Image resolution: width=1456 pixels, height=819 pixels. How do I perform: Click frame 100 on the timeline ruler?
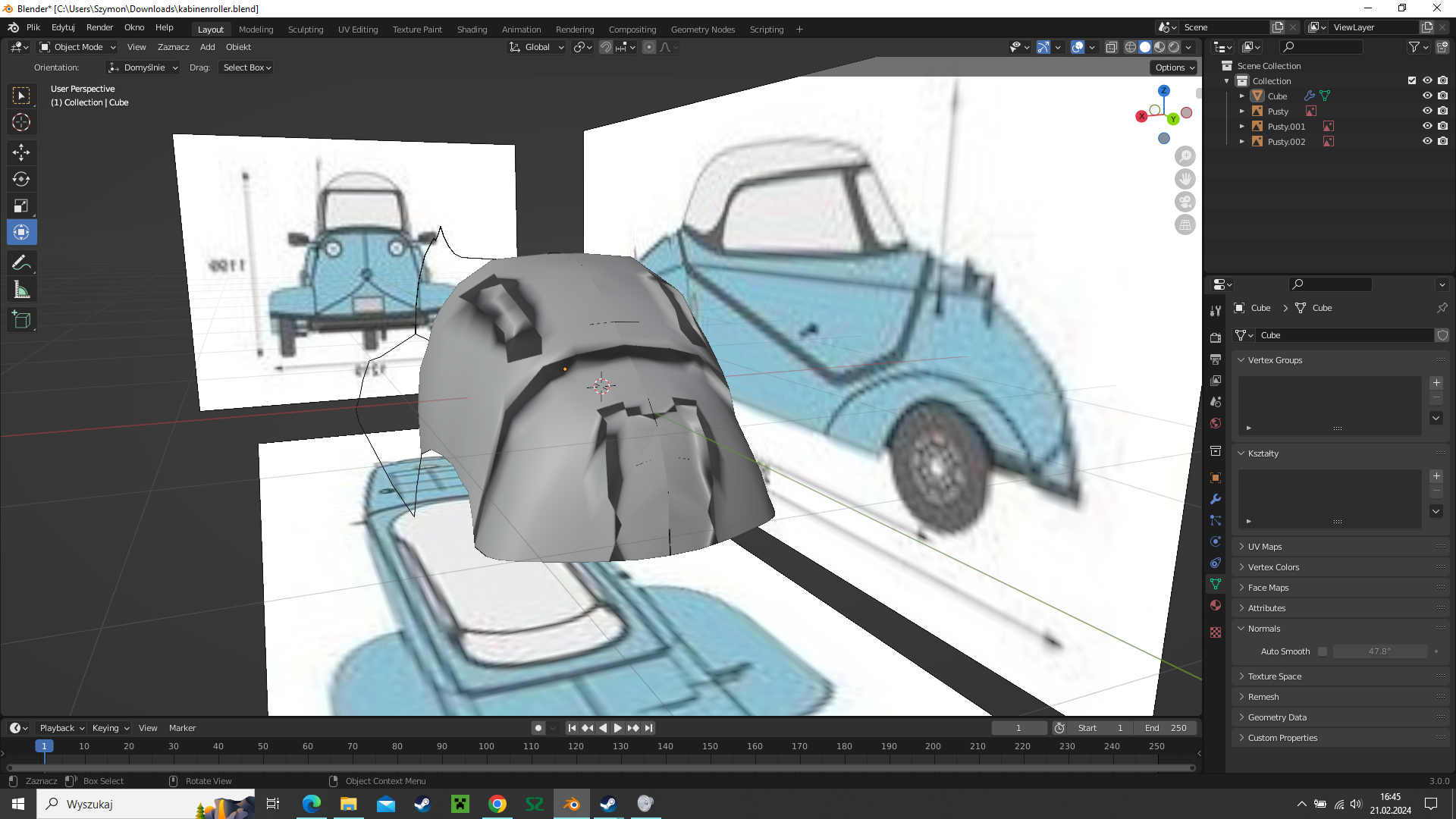pos(486,746)
